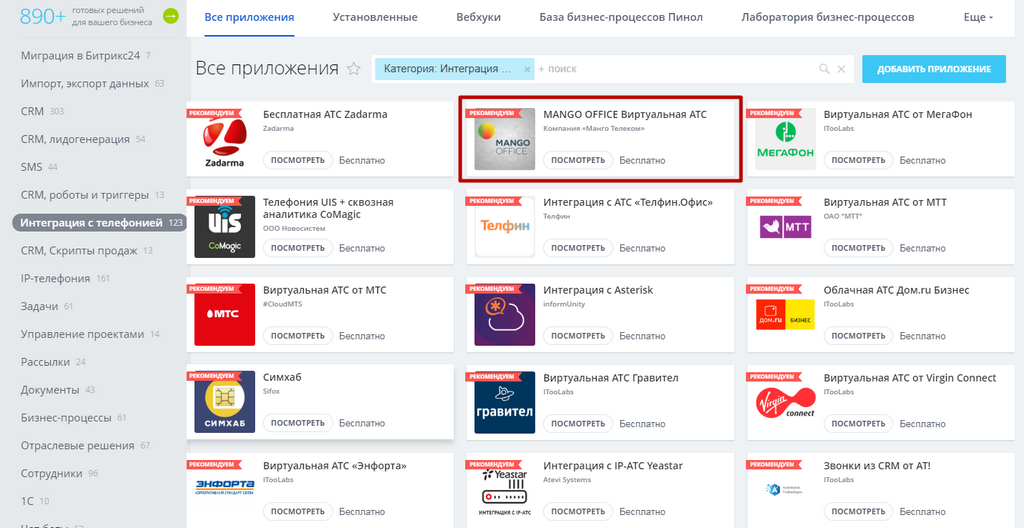
Task: Open Симхаб logo thumbnail
Action: pyautogui.click(x=224, y=402)
